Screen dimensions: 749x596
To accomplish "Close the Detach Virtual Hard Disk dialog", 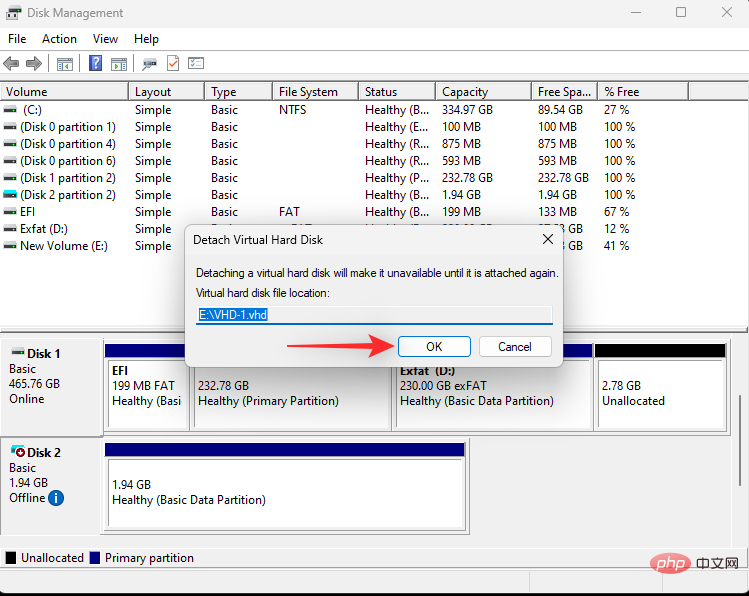I will click(x=548, y=239).
